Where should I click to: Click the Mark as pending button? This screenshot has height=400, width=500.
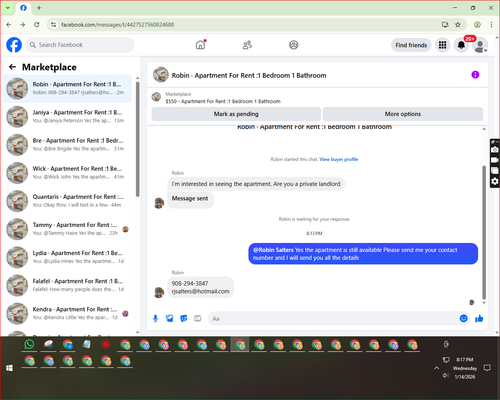pos(236,114)
